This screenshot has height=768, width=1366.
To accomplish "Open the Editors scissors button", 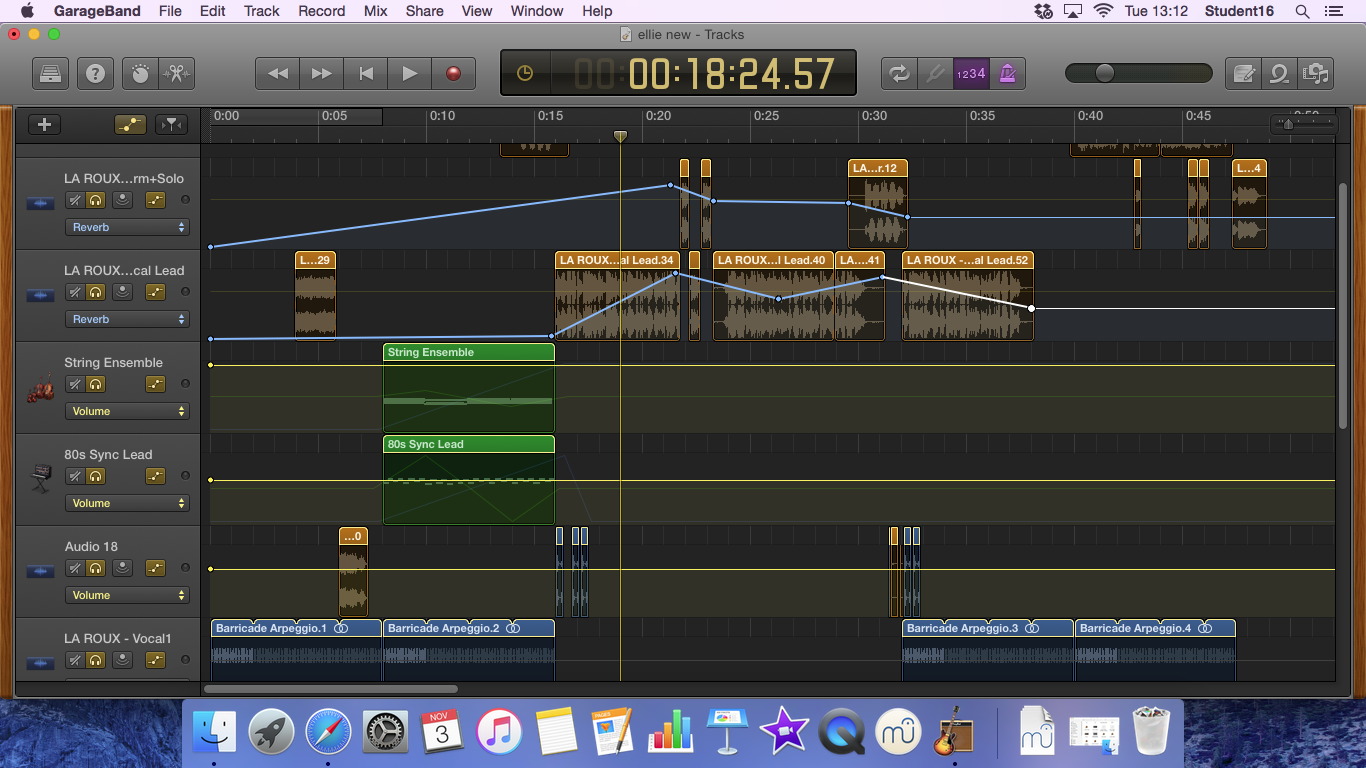I will point(177,73).
